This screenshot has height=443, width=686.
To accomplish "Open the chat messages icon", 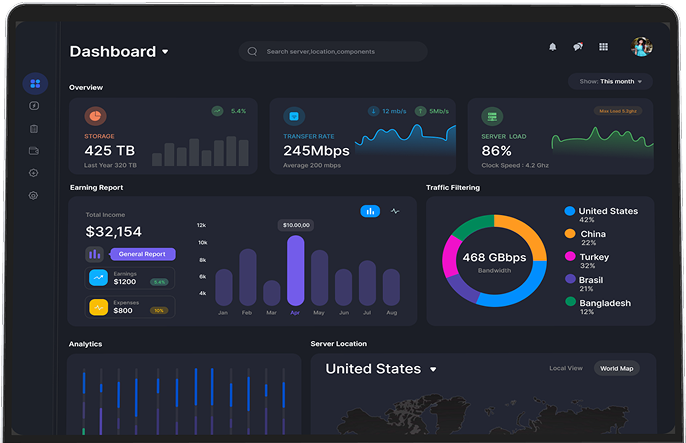I will (x=577, y=47).
